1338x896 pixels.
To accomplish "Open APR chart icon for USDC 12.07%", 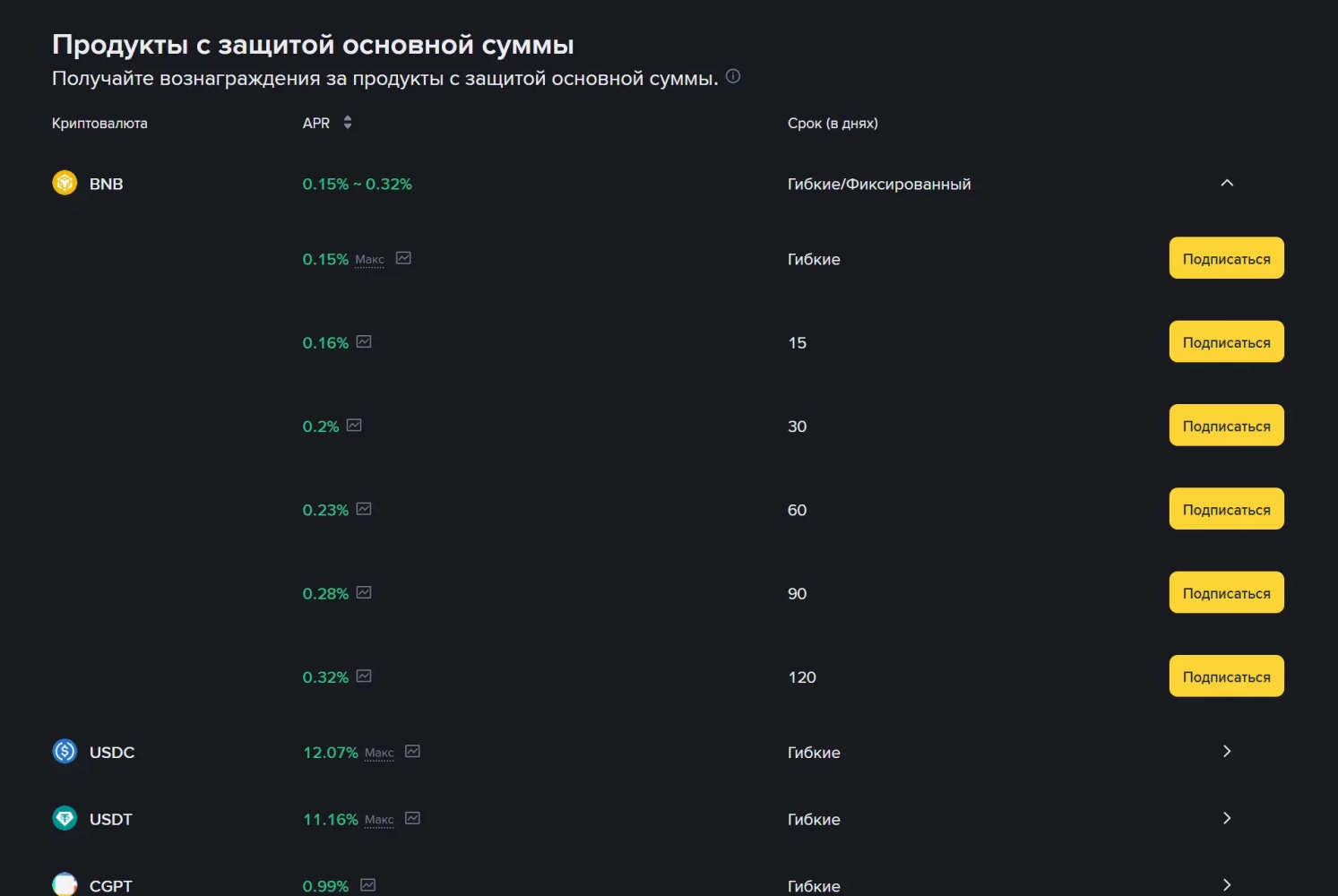I will (412, 752).
